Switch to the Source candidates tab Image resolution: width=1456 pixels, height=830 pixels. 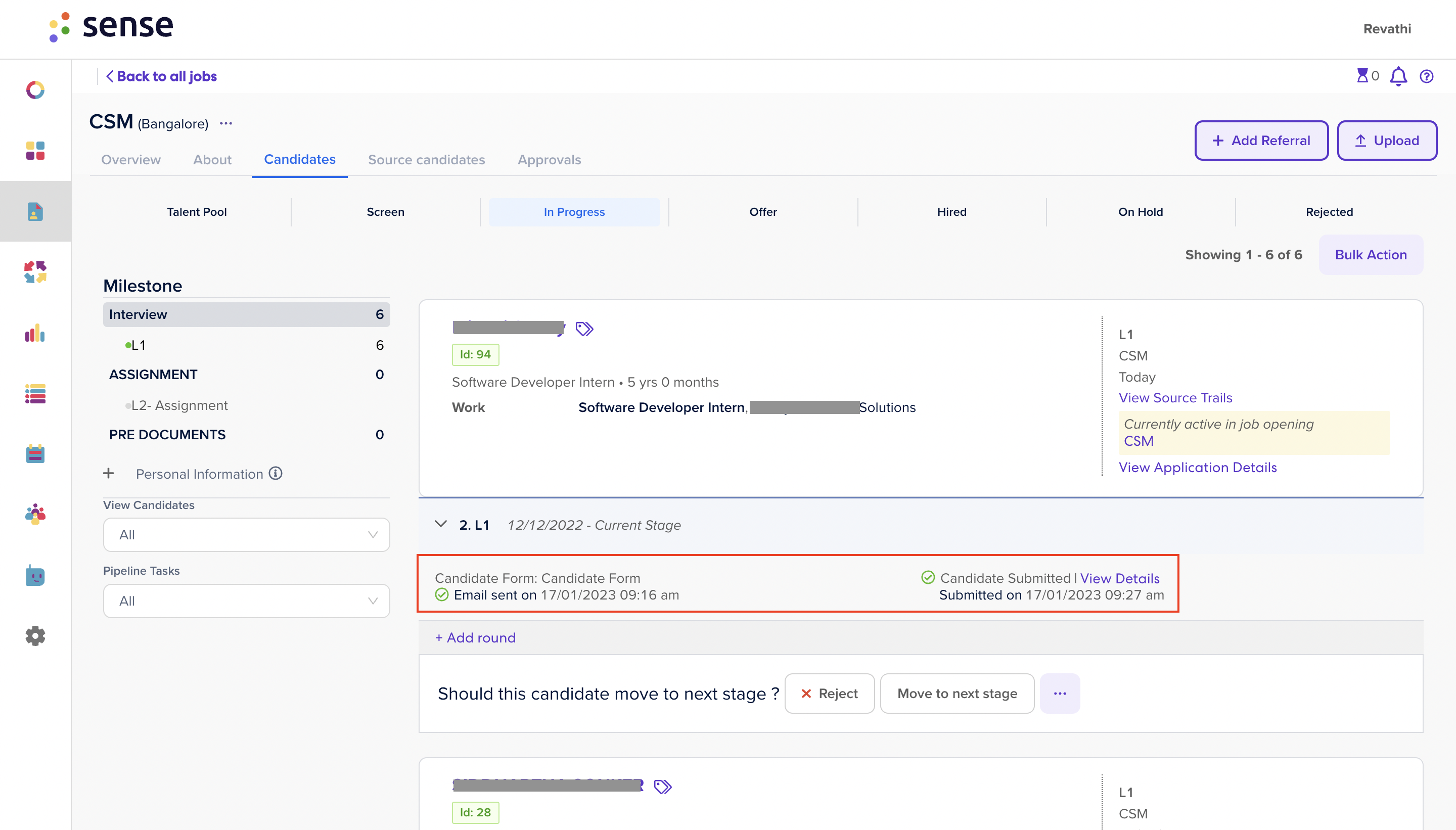(426, 160)
